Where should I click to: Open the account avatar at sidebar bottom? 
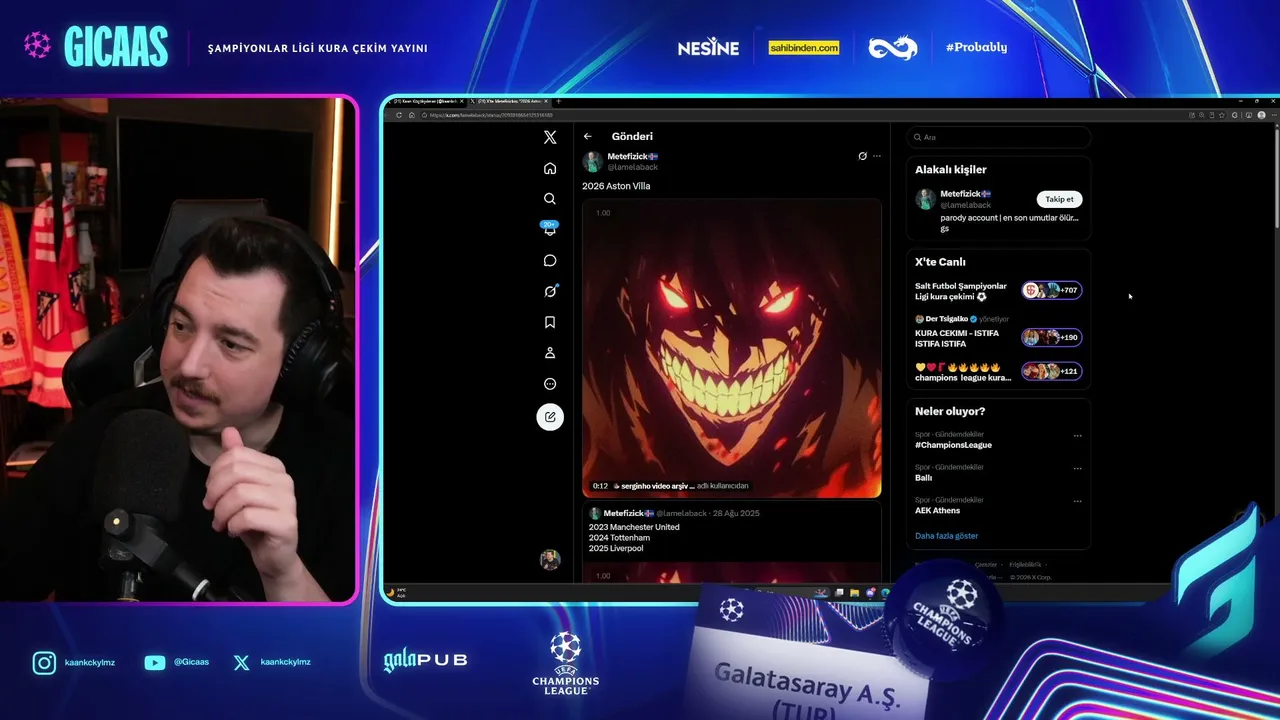click(550, 560)
